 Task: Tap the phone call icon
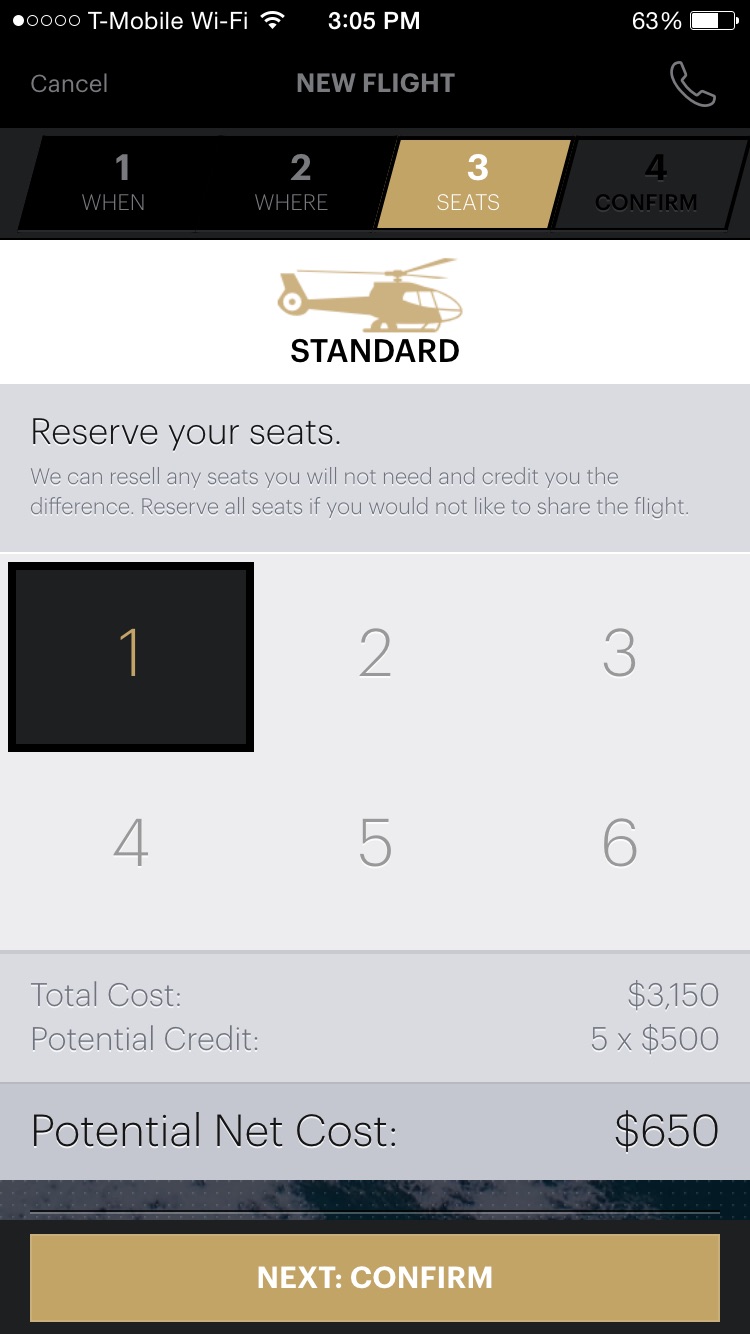tap(692, 84)
